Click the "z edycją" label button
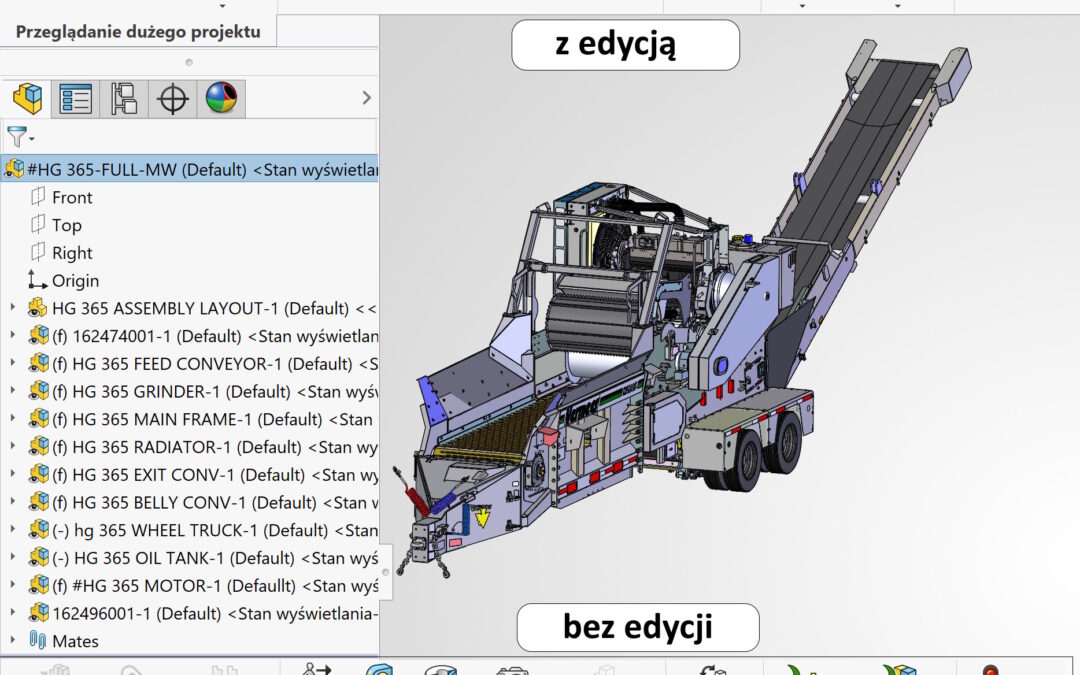Screen dimensions: 1080x675 (625, 45)
